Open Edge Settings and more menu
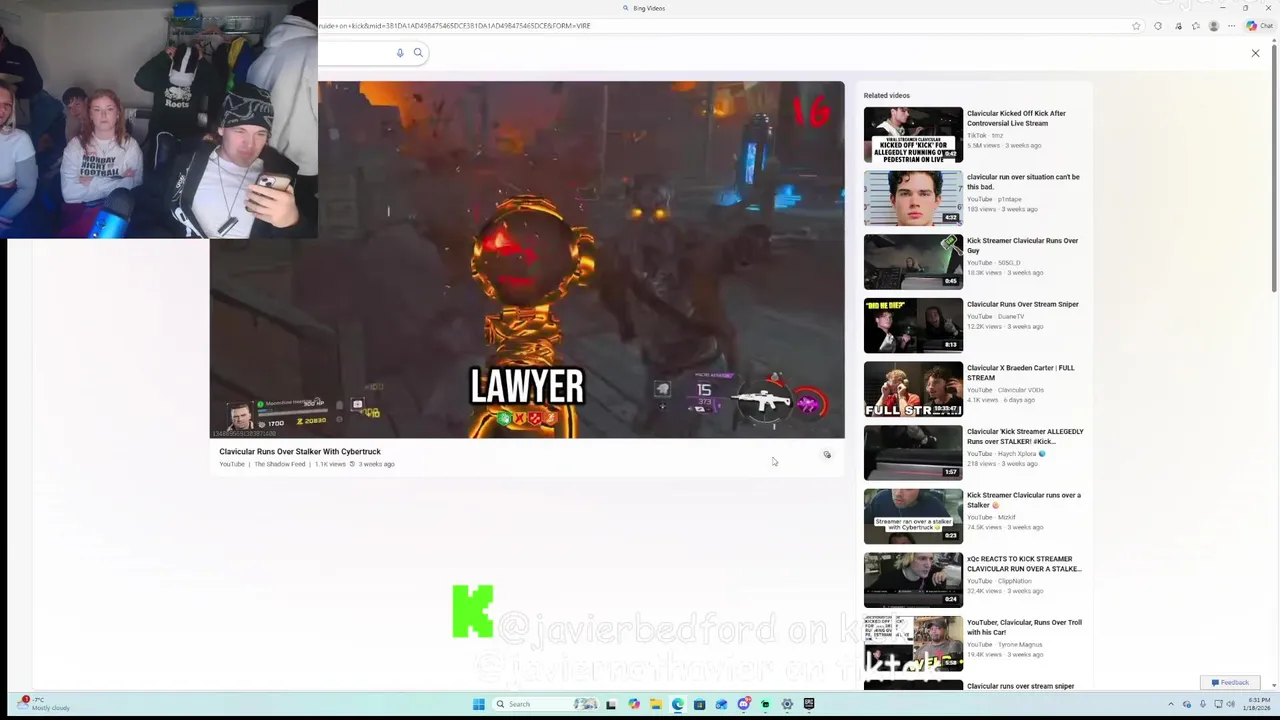 (1231, 26)
